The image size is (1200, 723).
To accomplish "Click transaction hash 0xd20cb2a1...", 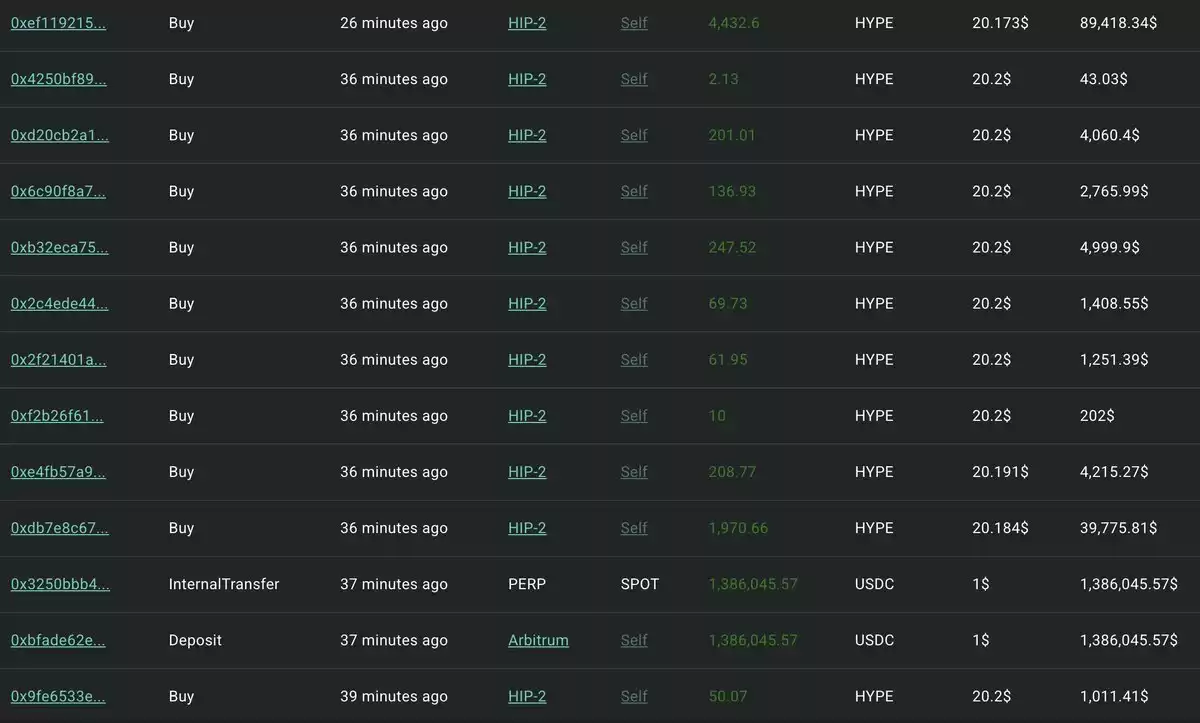I will coord(59,135).
